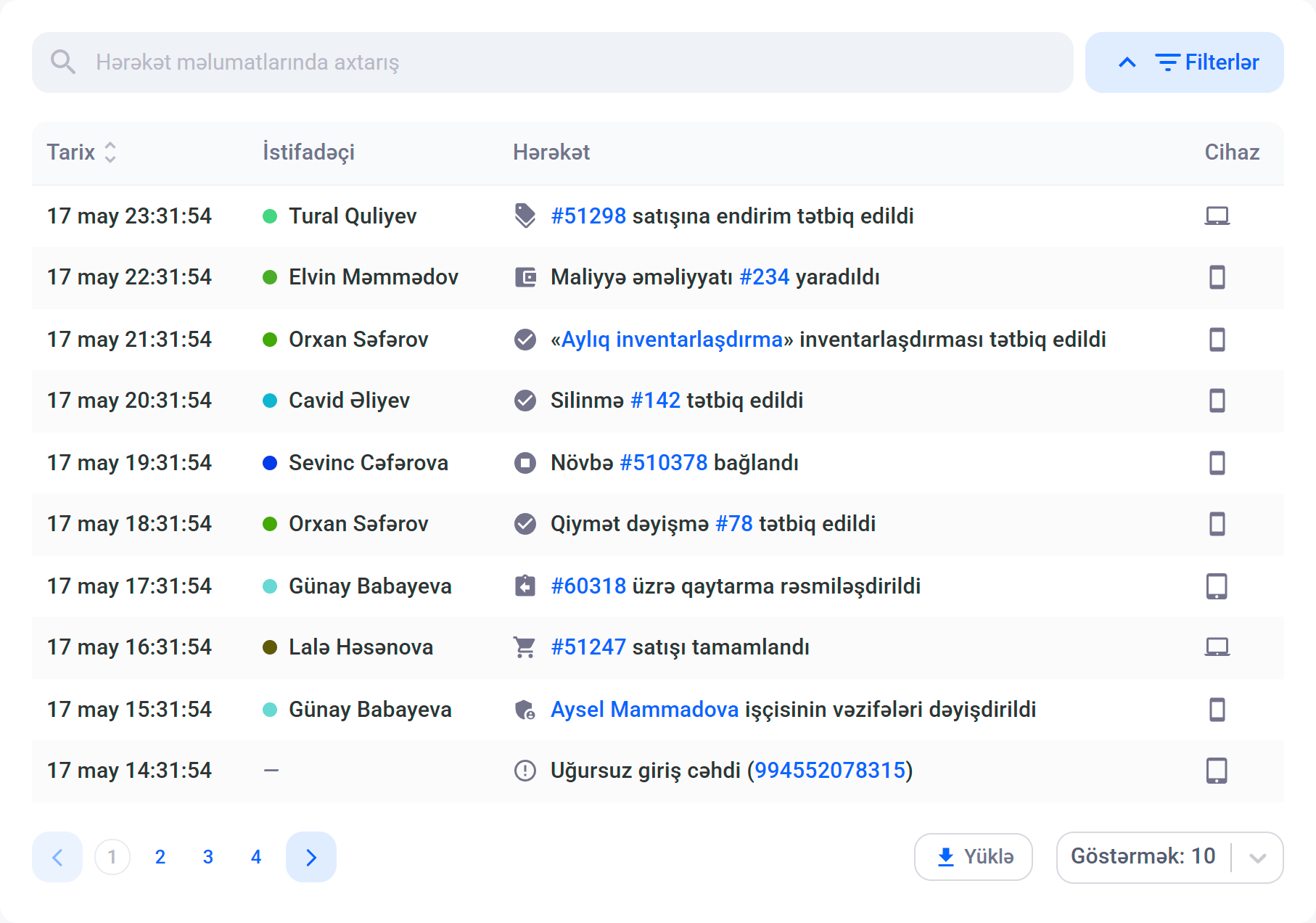Screen dimensions: 1316x923
Task: Go to page 4
Action: pos(256,857)
